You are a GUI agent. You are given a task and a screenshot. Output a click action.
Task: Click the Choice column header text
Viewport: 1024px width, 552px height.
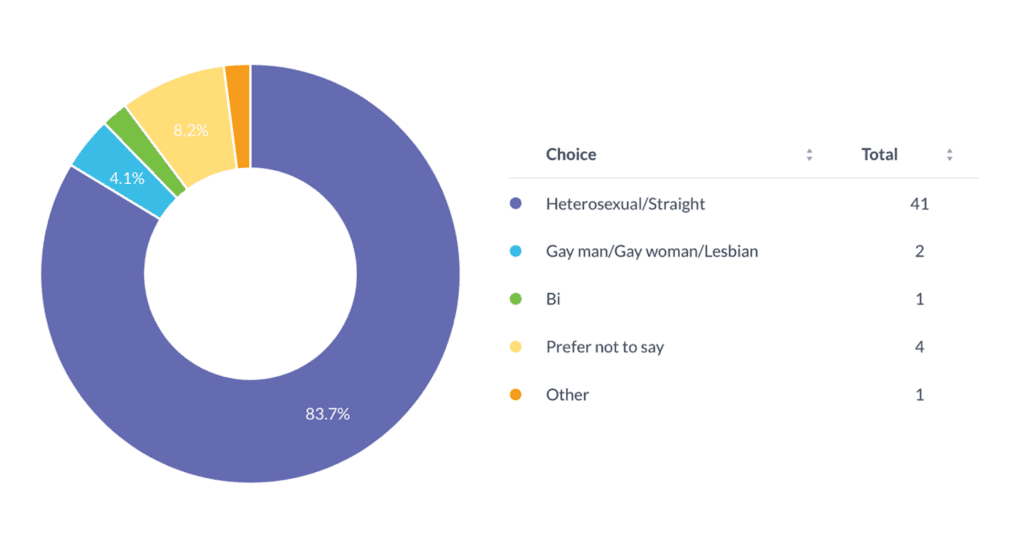click(571, 155)
